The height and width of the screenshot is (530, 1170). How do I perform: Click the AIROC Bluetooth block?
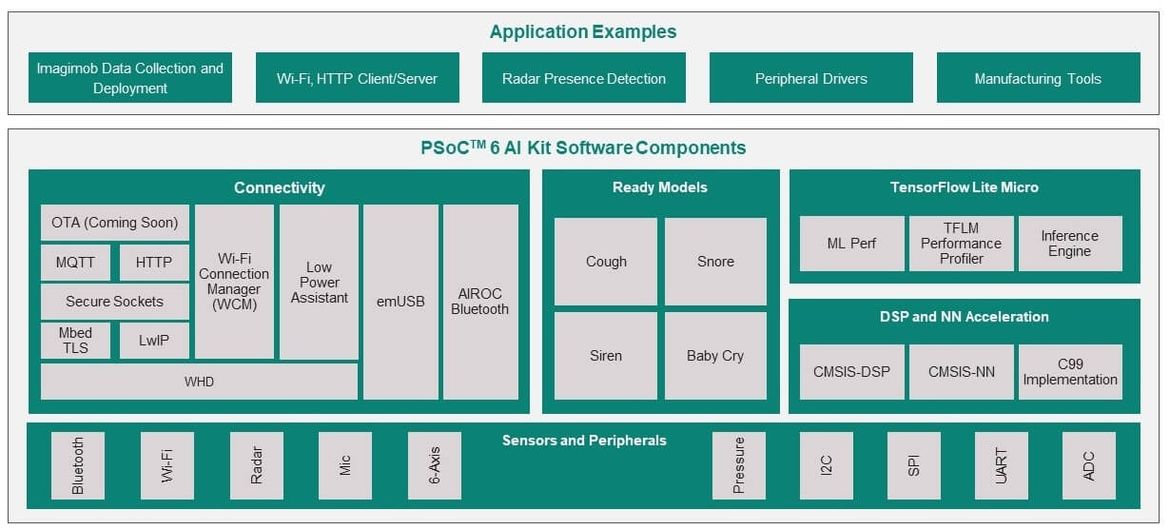pyautogui.click(x=481, y=302)
